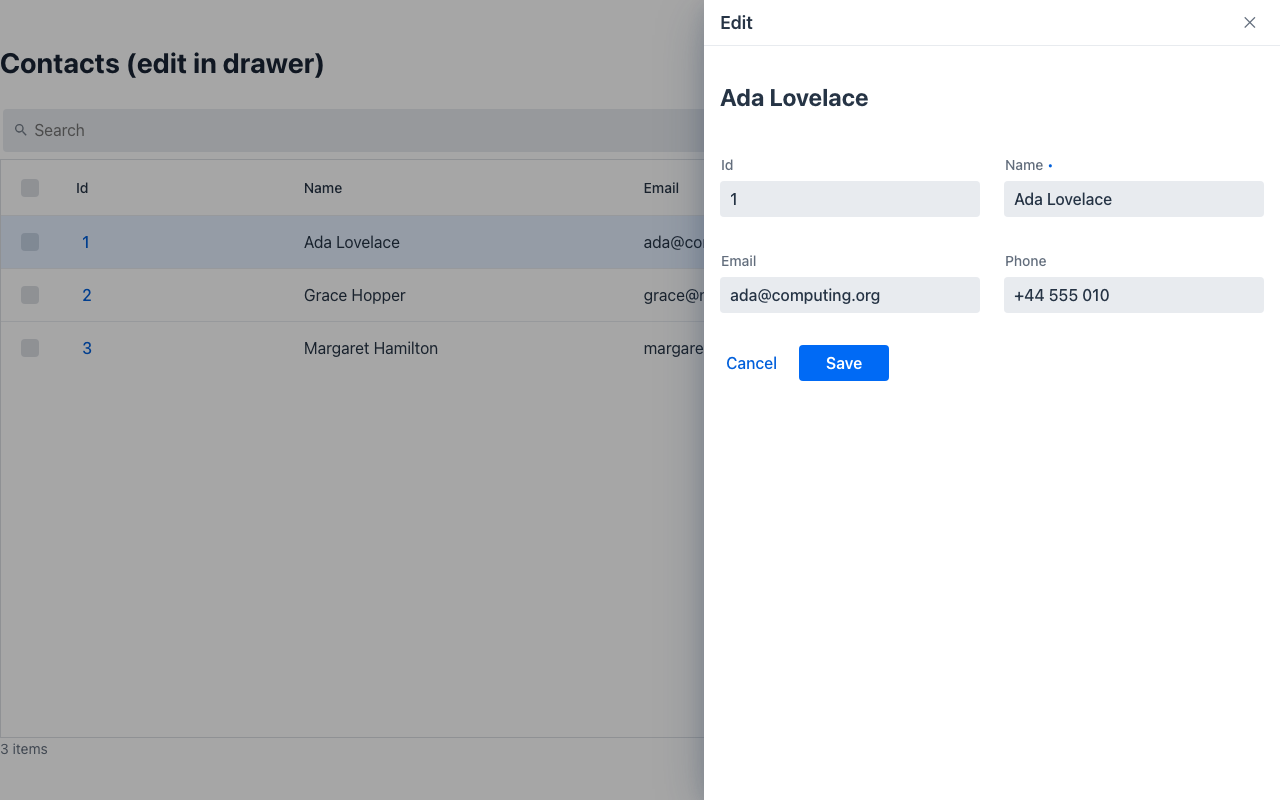Image resolution: width=1280 pixels, height=800 pixels.
Task: Open contact Id 1 link
Action: 86,242
